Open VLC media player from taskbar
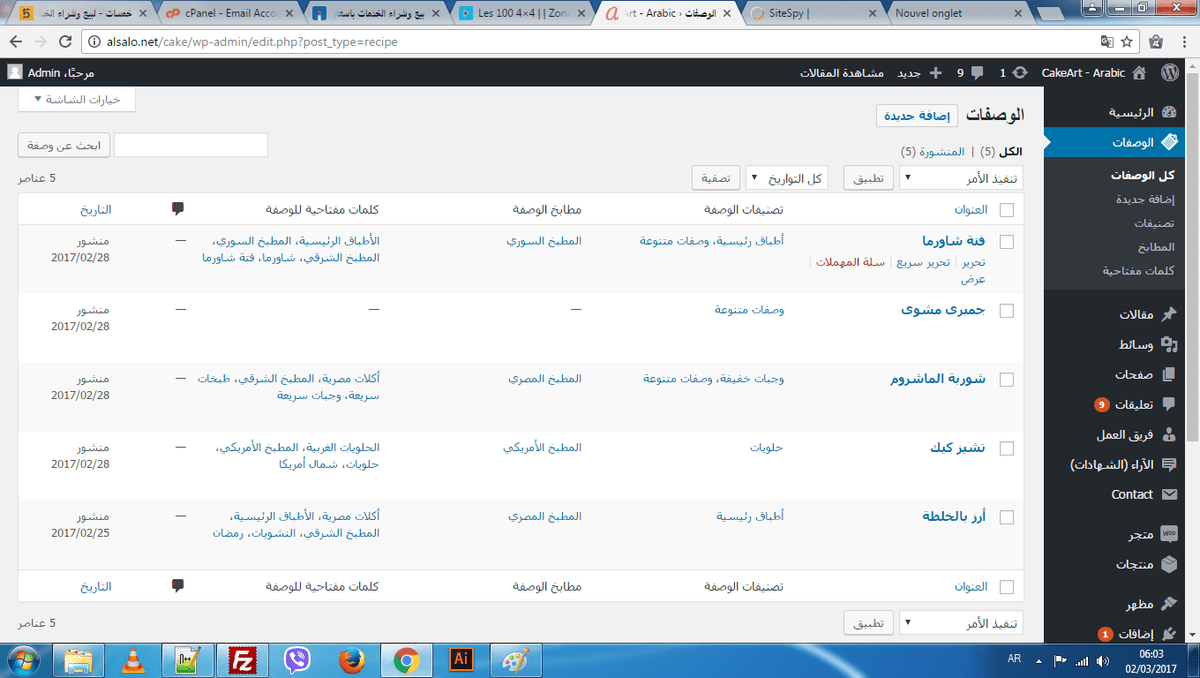This screenshot has height=678, width=1200. point(132,660)
